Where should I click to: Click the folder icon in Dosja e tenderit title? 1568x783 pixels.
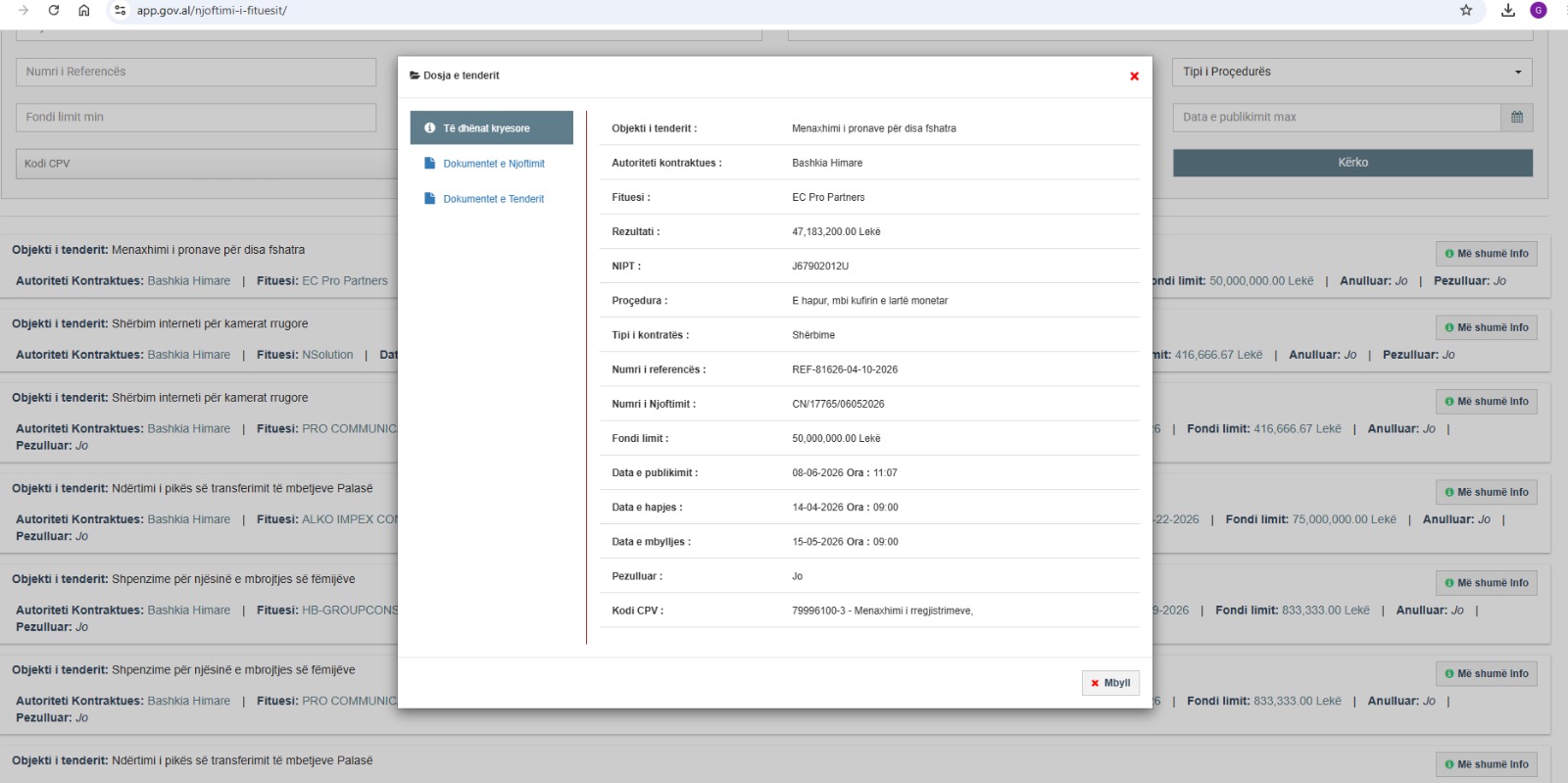(x=415, y=75)
